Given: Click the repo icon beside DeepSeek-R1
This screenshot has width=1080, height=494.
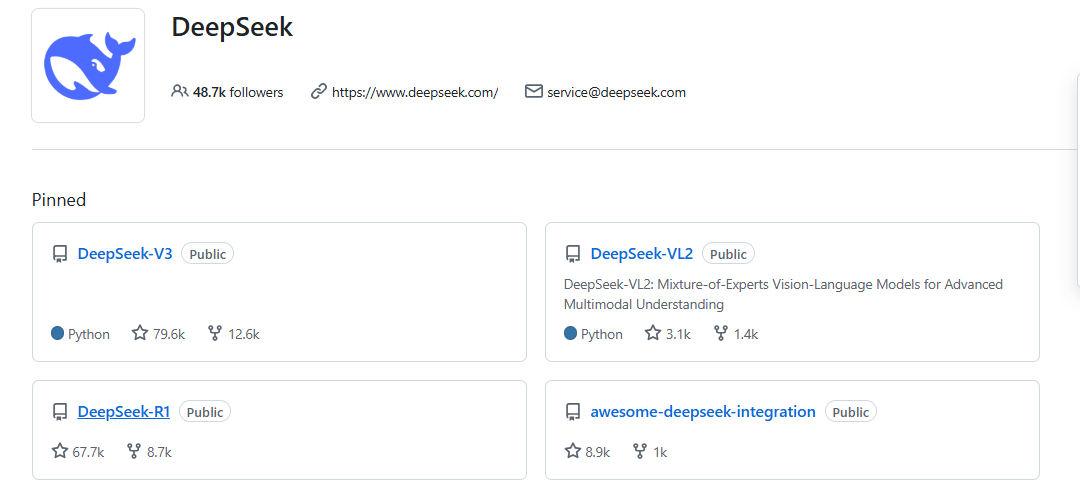Looking at the screenshot, I should 60,413.
